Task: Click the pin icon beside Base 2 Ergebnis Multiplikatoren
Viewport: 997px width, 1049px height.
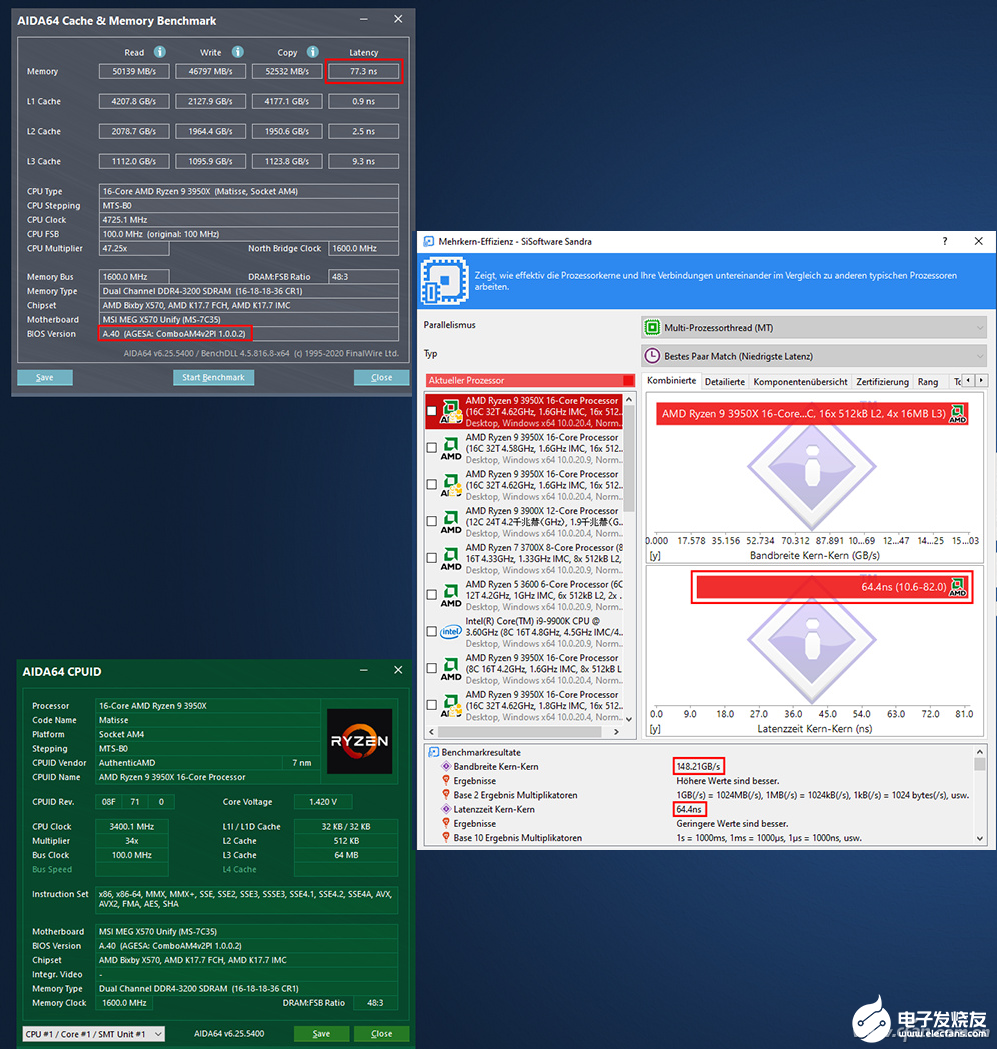Action: 446,795
